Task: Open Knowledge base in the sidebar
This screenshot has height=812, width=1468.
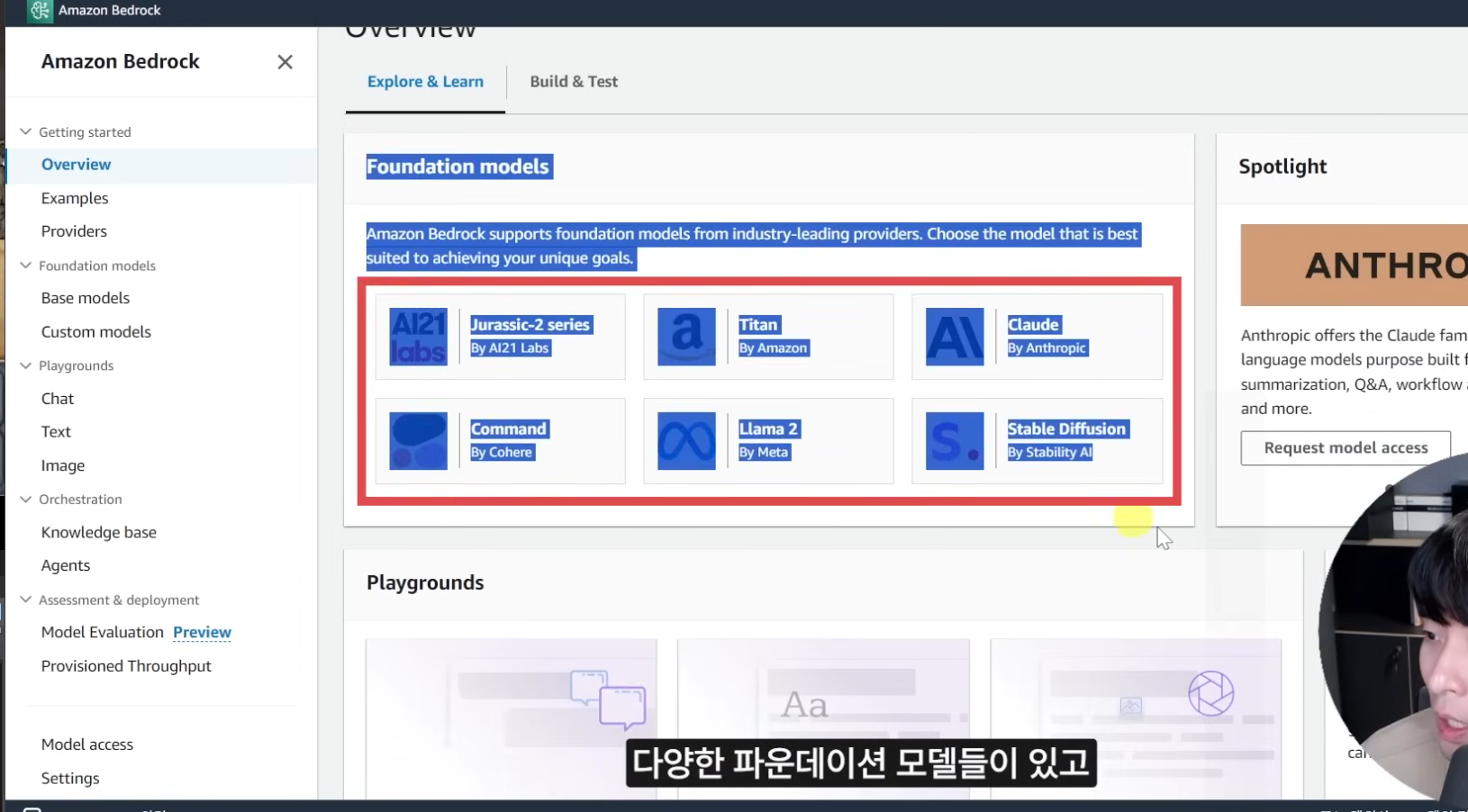Action: (99, 532)
